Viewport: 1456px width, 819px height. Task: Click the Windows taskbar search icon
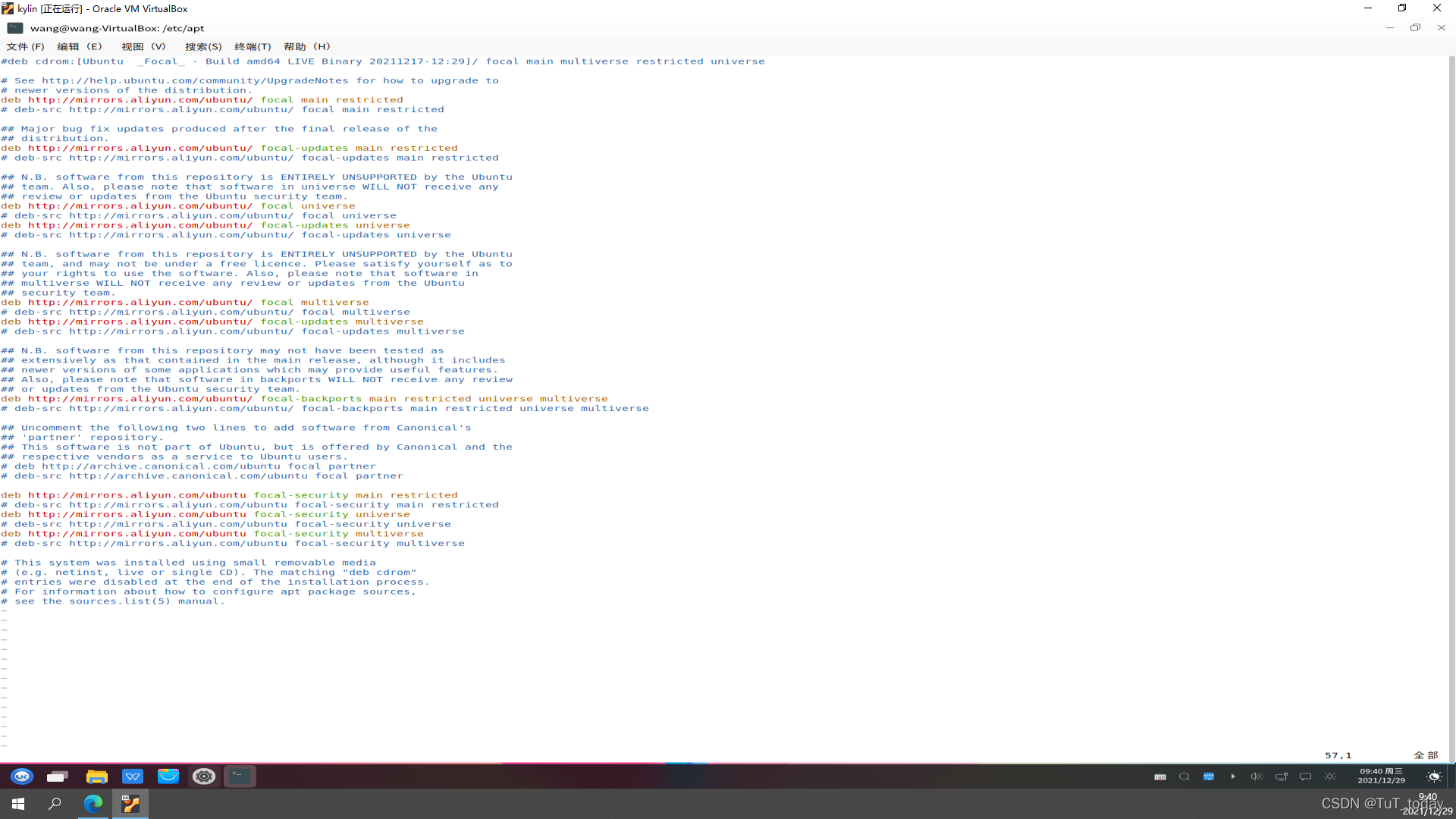55,804
